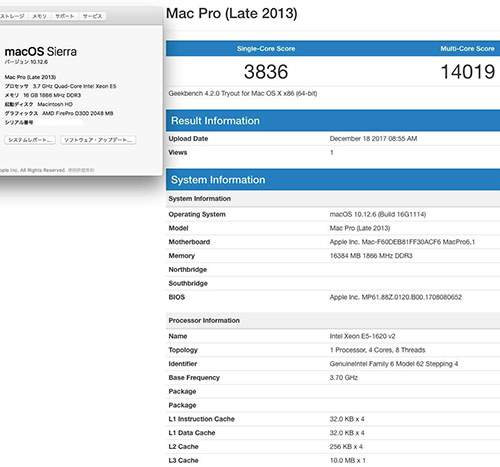500x467 pixels.
Task: Select the MP61.88Z.0120.B00 BIOS value
Action: point(396,297)
